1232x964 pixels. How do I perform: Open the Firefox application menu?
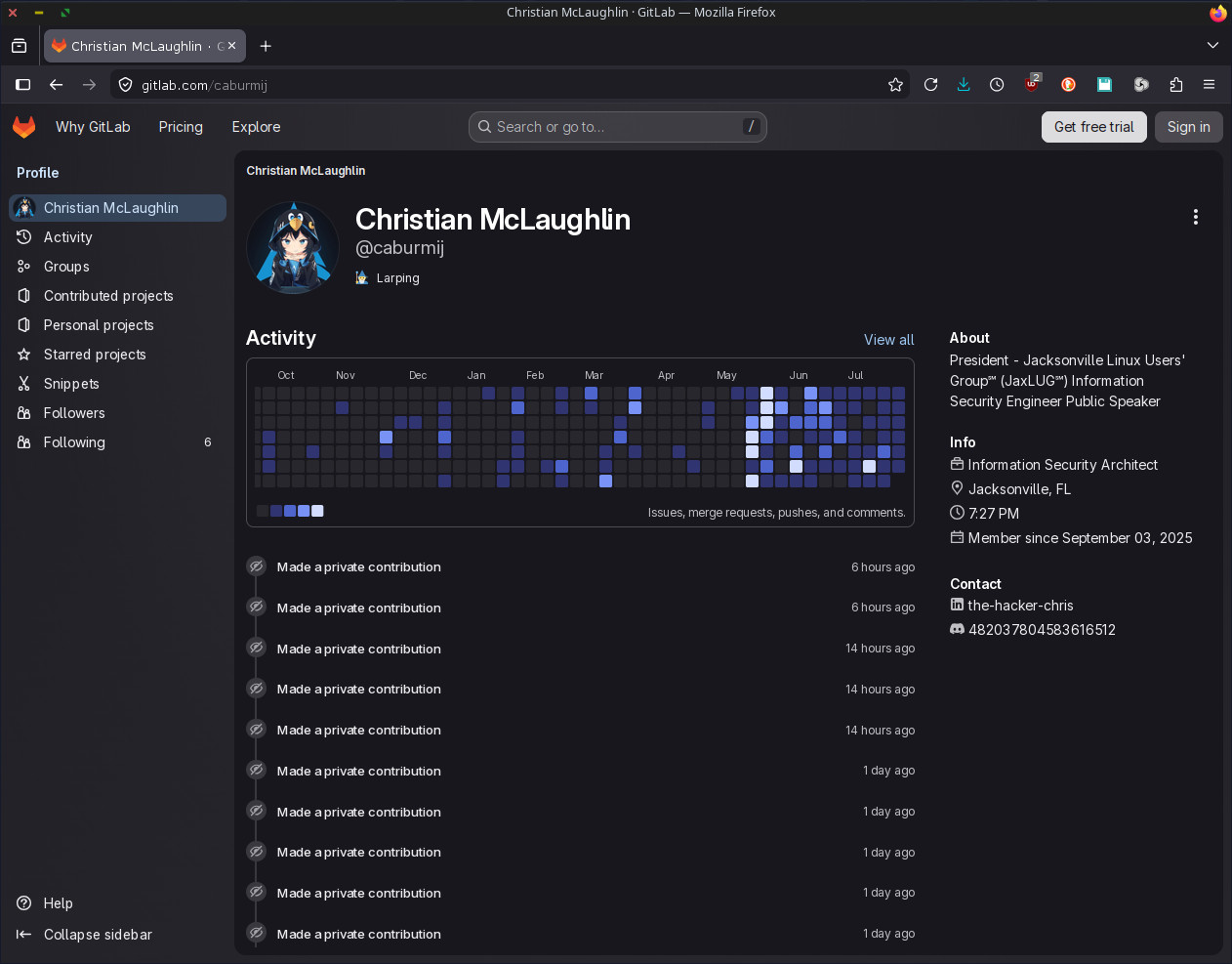coord(1209,85)
